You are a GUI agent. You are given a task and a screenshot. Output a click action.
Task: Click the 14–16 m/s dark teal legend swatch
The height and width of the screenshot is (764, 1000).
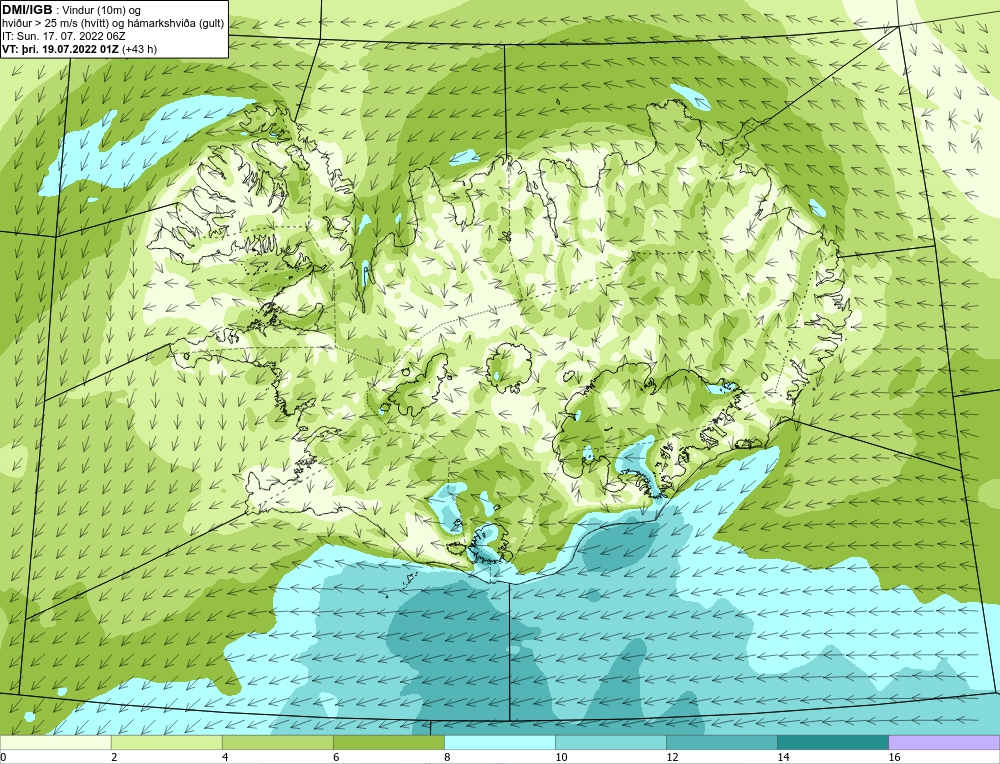pyautogui.click(x=832, y=742)
